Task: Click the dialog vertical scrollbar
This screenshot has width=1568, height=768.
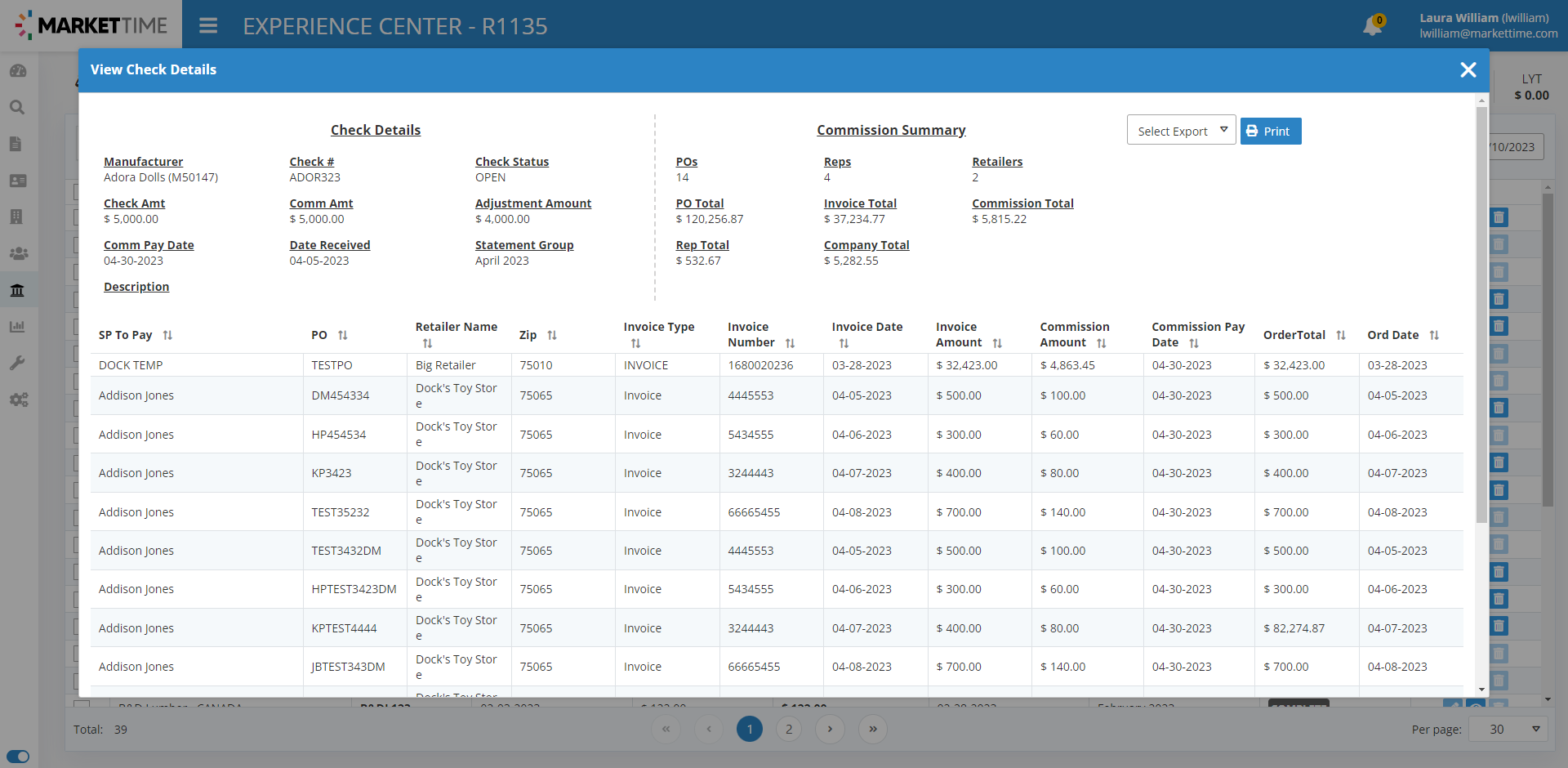Action: coord(1481,315)
